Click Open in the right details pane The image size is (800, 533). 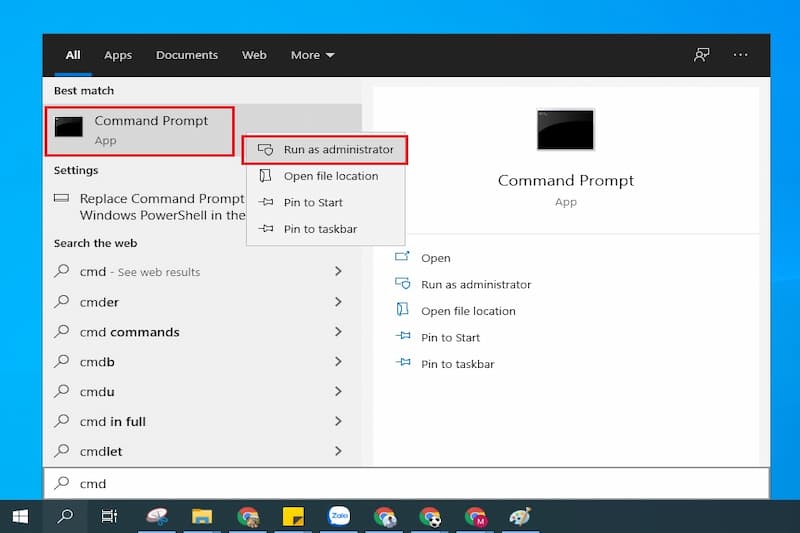(435, 258)
